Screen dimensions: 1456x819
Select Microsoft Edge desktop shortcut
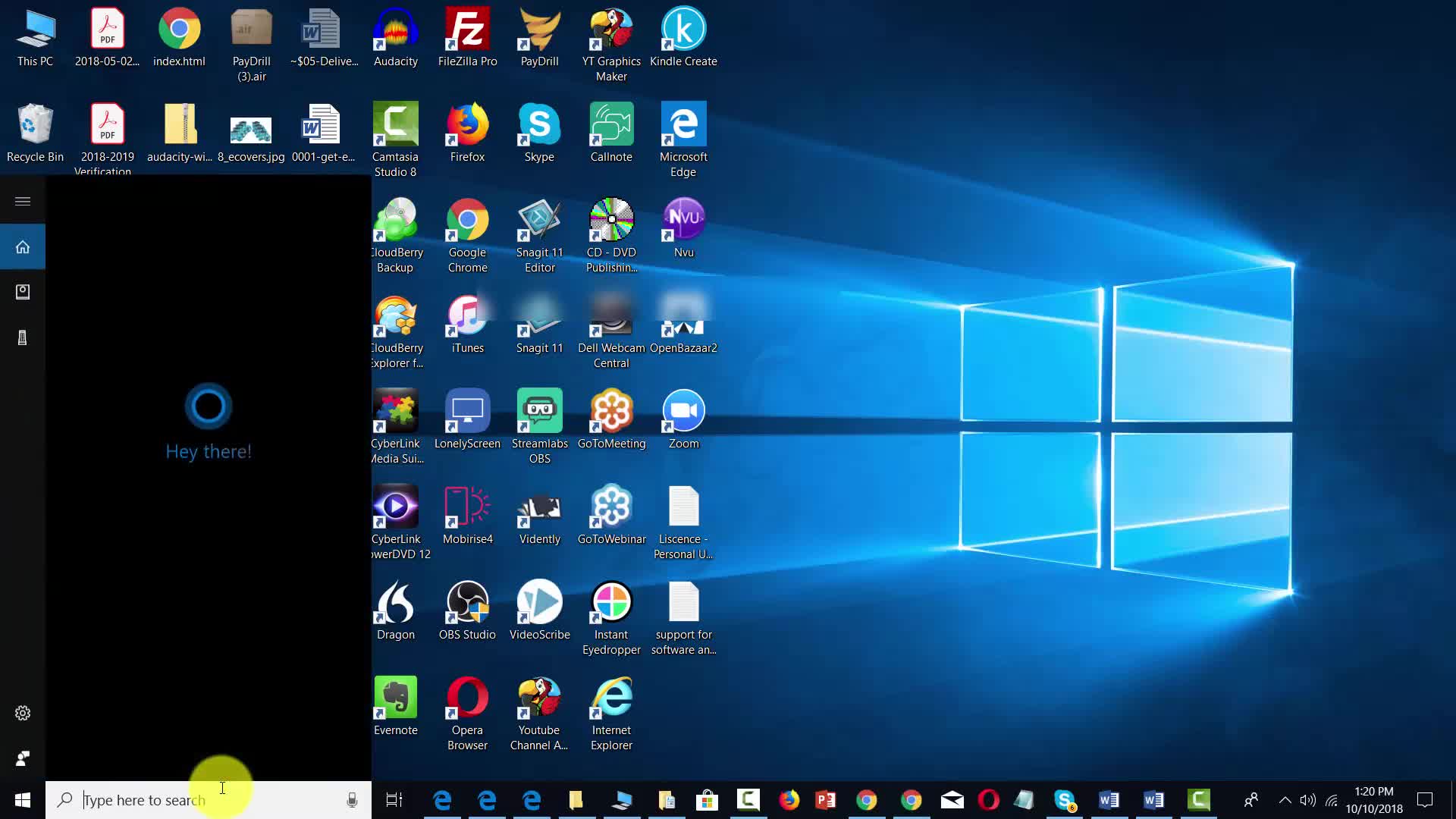683,140
